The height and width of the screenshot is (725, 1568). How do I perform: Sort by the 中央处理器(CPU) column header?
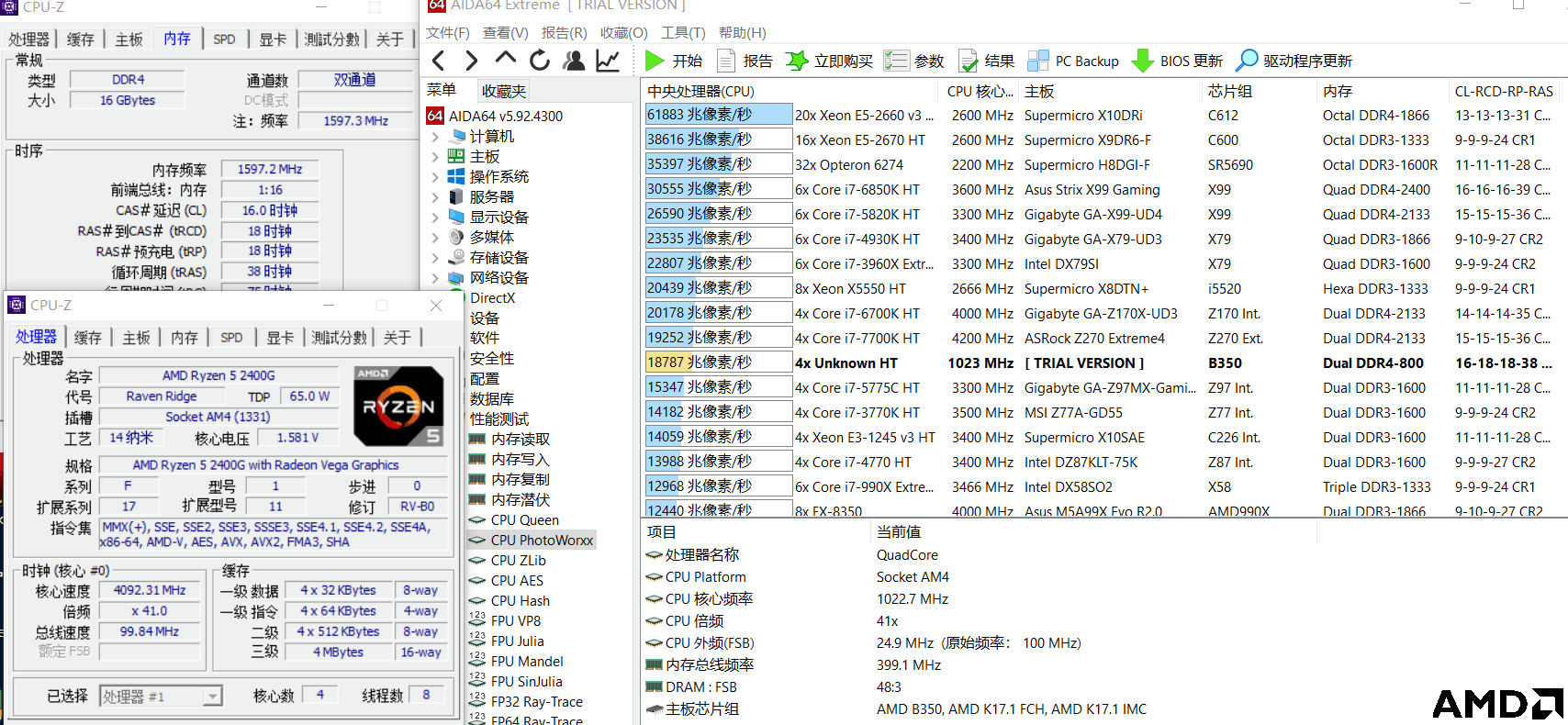point(790,91)
